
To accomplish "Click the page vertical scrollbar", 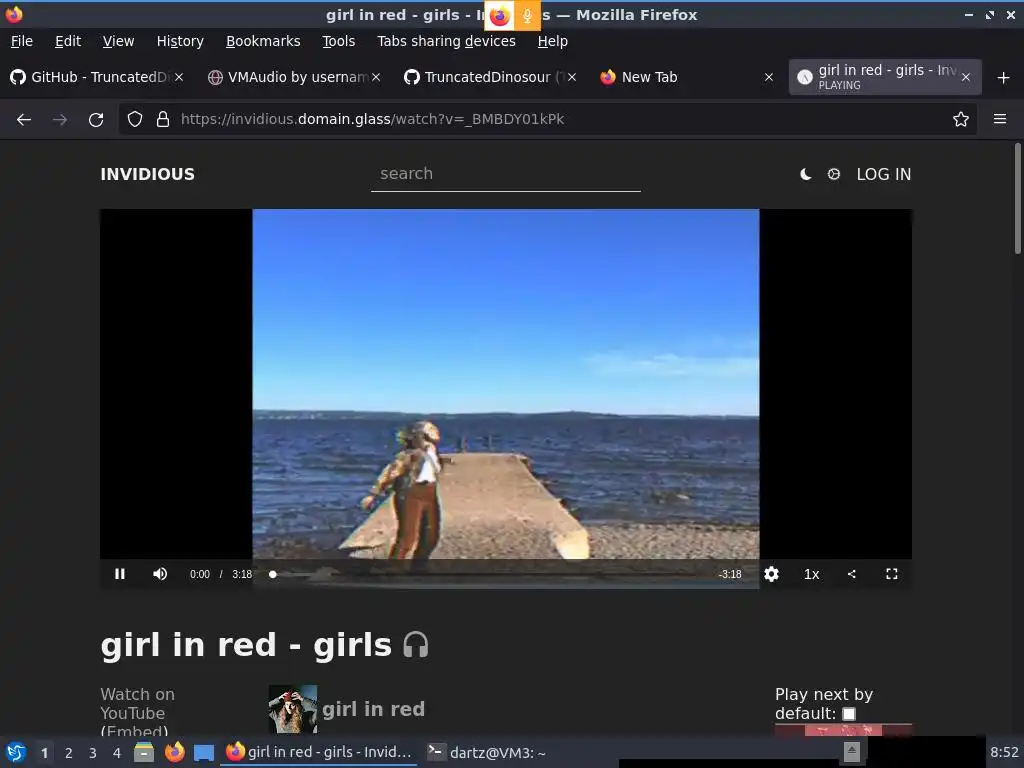I will [1017, 199].
